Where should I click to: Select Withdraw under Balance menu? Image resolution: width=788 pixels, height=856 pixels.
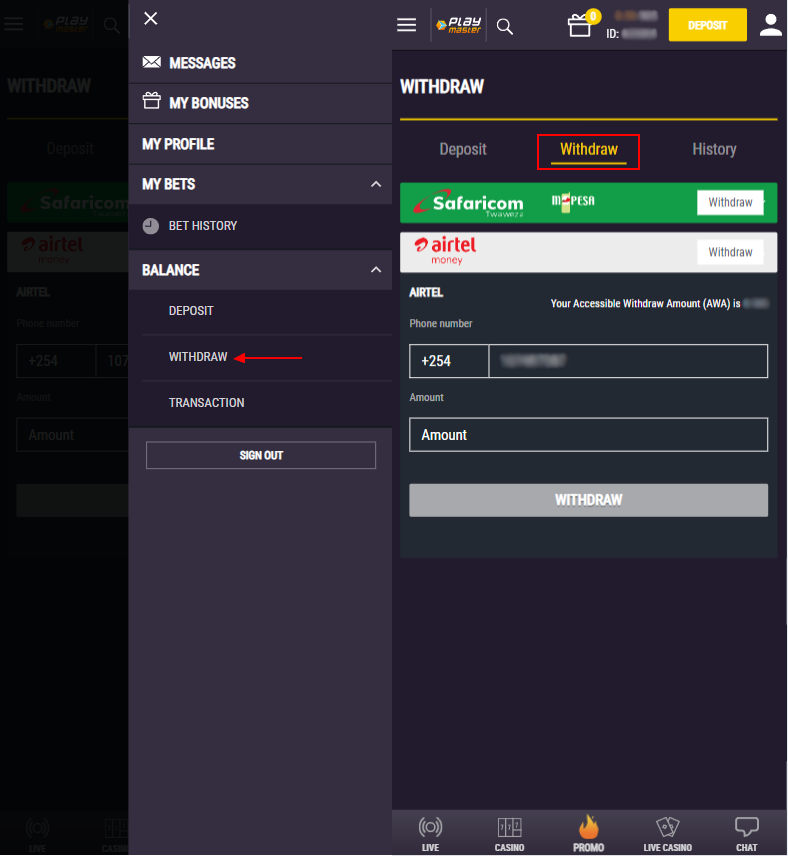point(198,356)
